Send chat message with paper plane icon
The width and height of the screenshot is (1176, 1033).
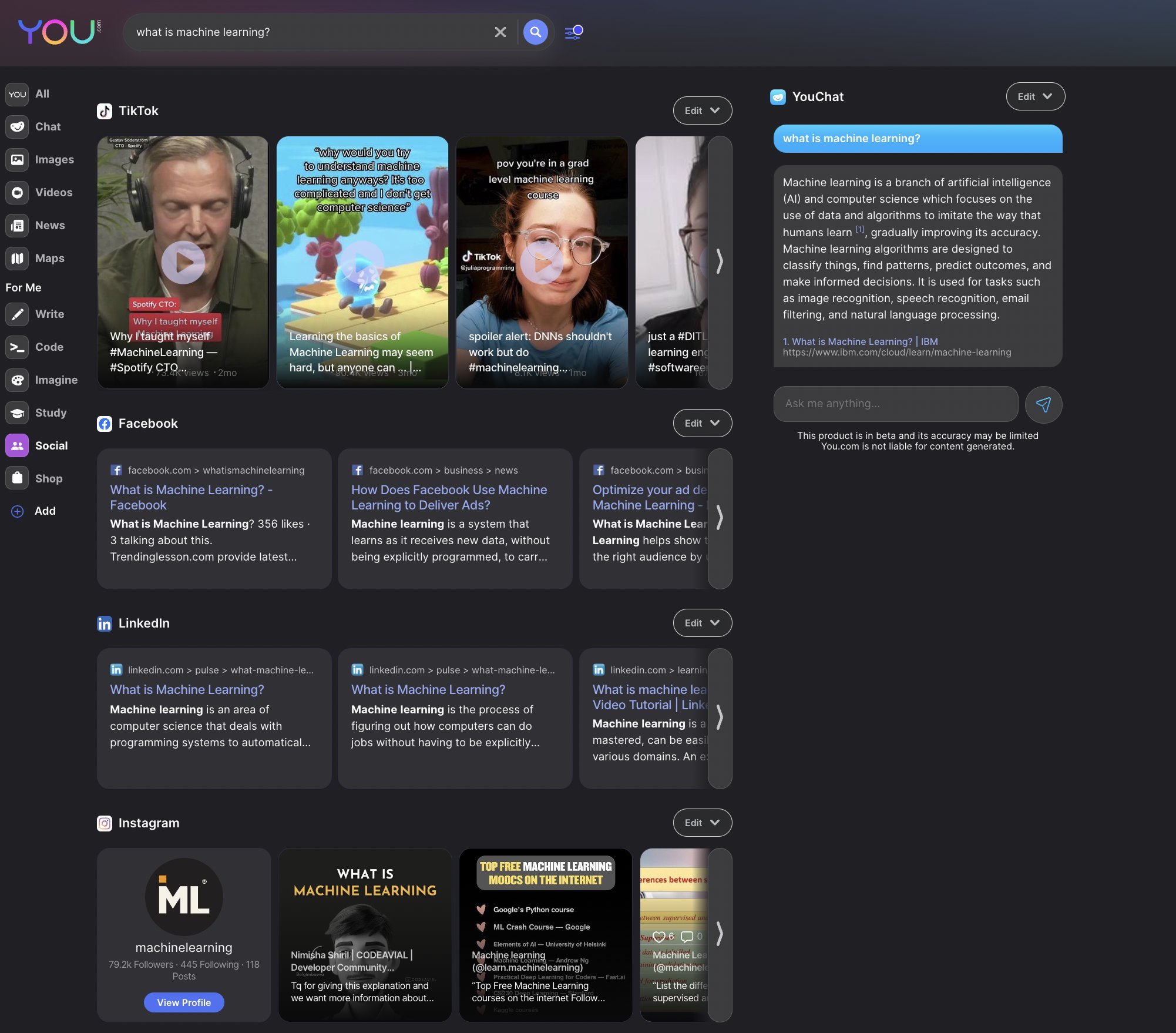[1043, 404]
